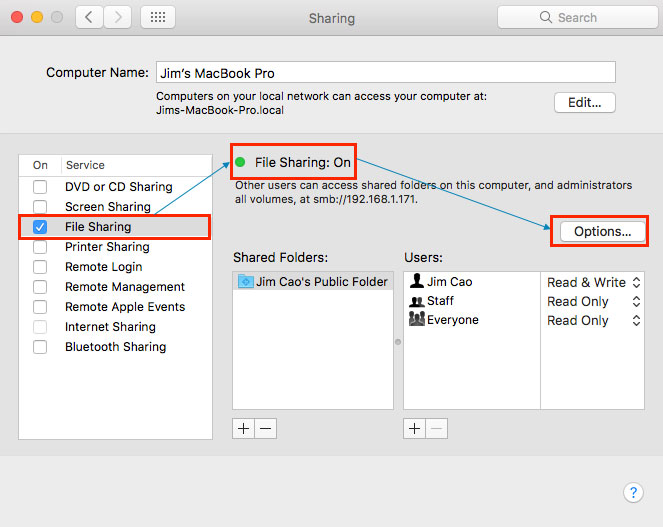Viewport: 663px width, 527px height.
Task: Close the Sharing window red button
Action: pos(17,17)
